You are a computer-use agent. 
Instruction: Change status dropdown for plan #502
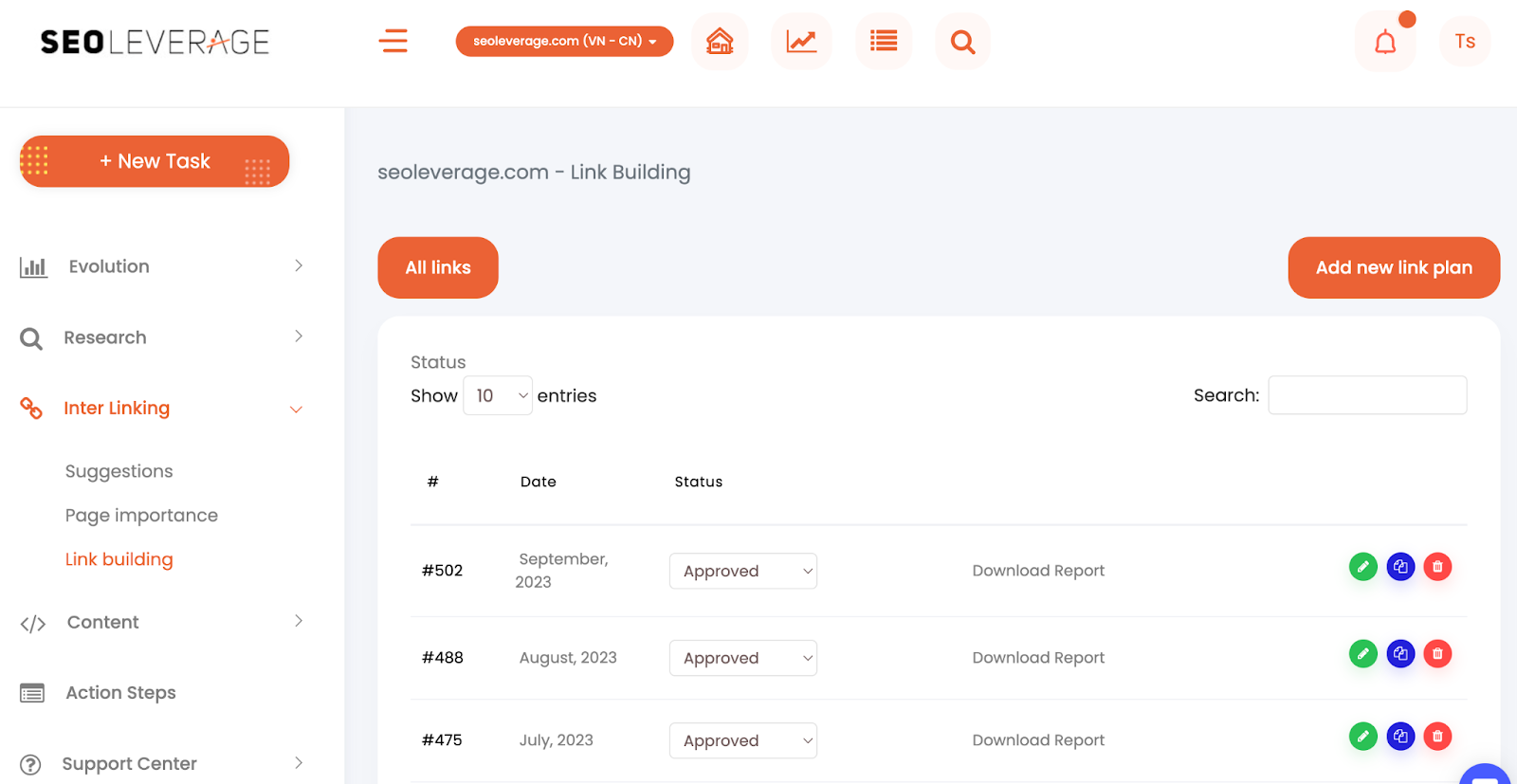[743, 571]
